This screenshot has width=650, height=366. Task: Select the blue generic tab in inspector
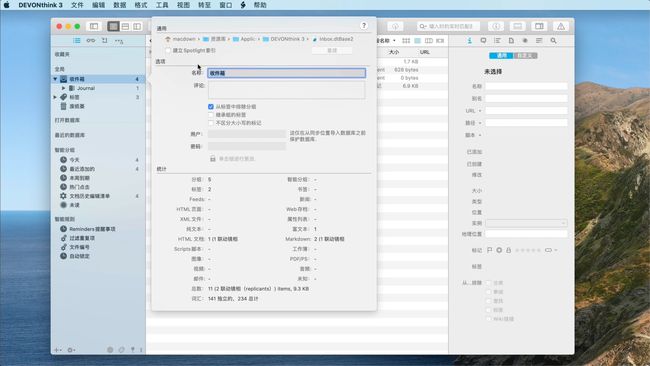pos(501,56)
